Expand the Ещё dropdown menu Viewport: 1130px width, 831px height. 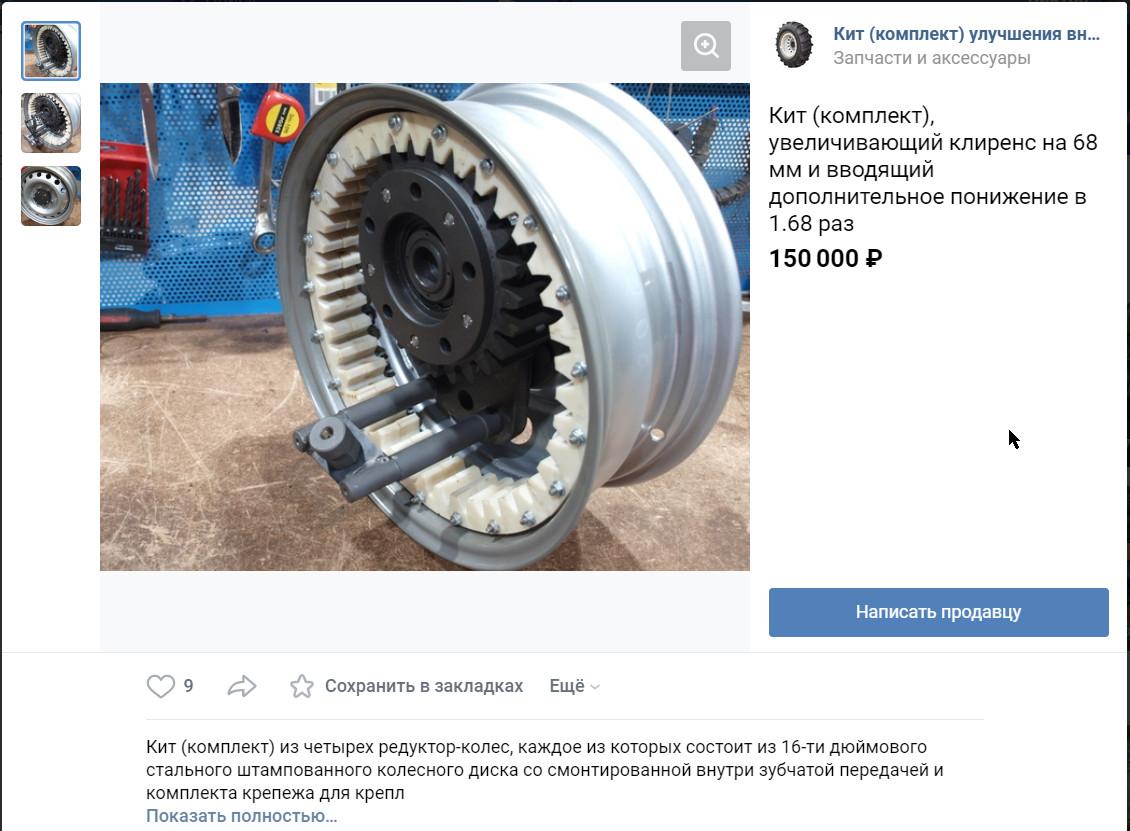(574, 686)
